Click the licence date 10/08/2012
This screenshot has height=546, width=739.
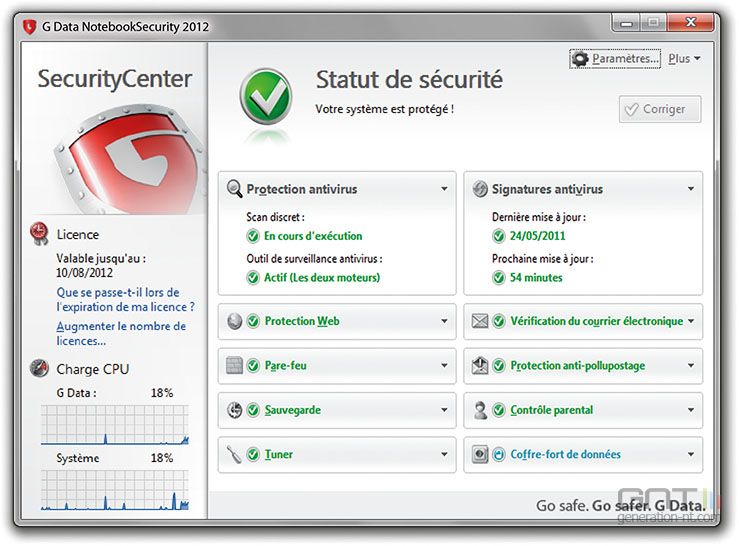point(84,273)
